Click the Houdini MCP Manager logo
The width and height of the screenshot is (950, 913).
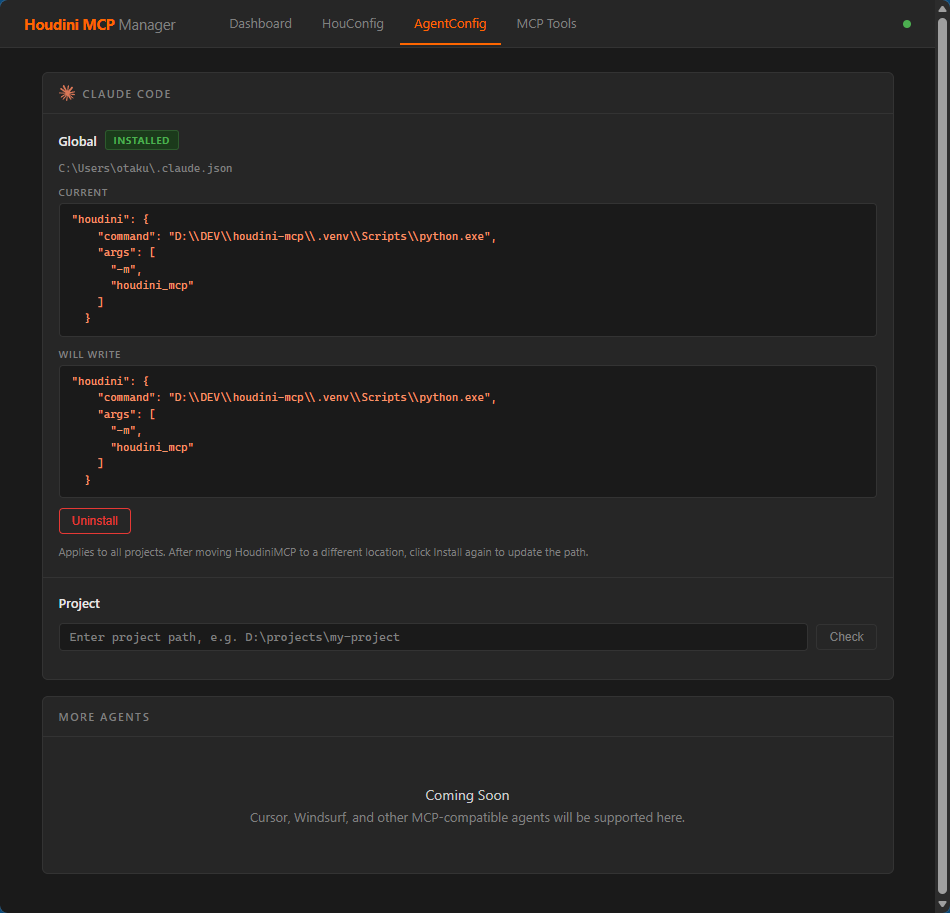coord(100,25)
